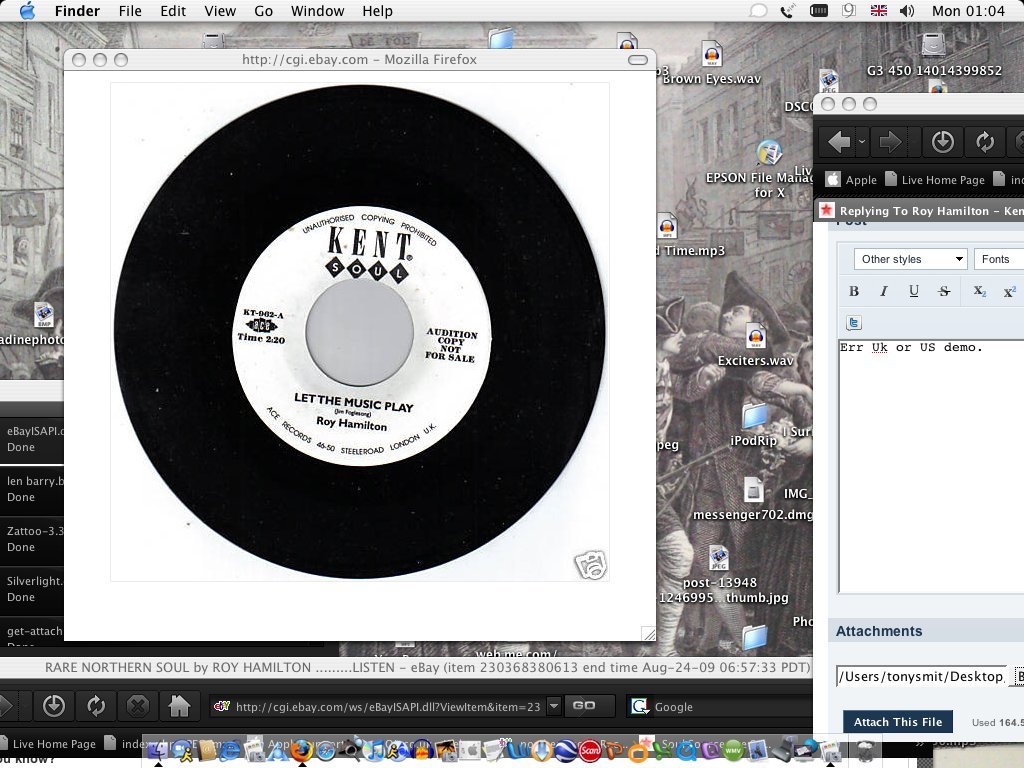Click the post text area containing 'Err Uk or US demo.'

click(x=931, y=466)
